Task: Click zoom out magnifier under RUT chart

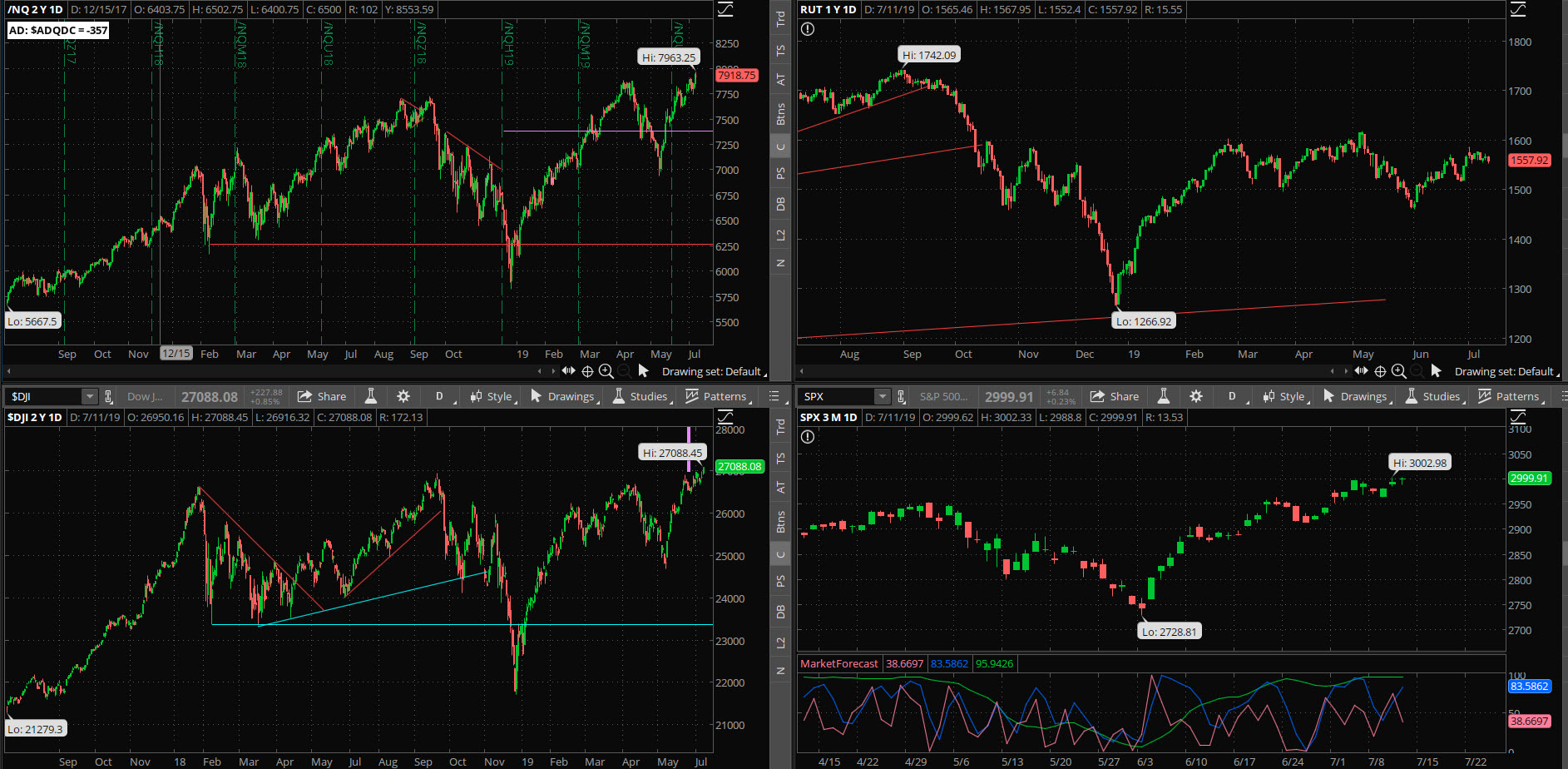Action: 1417,371
